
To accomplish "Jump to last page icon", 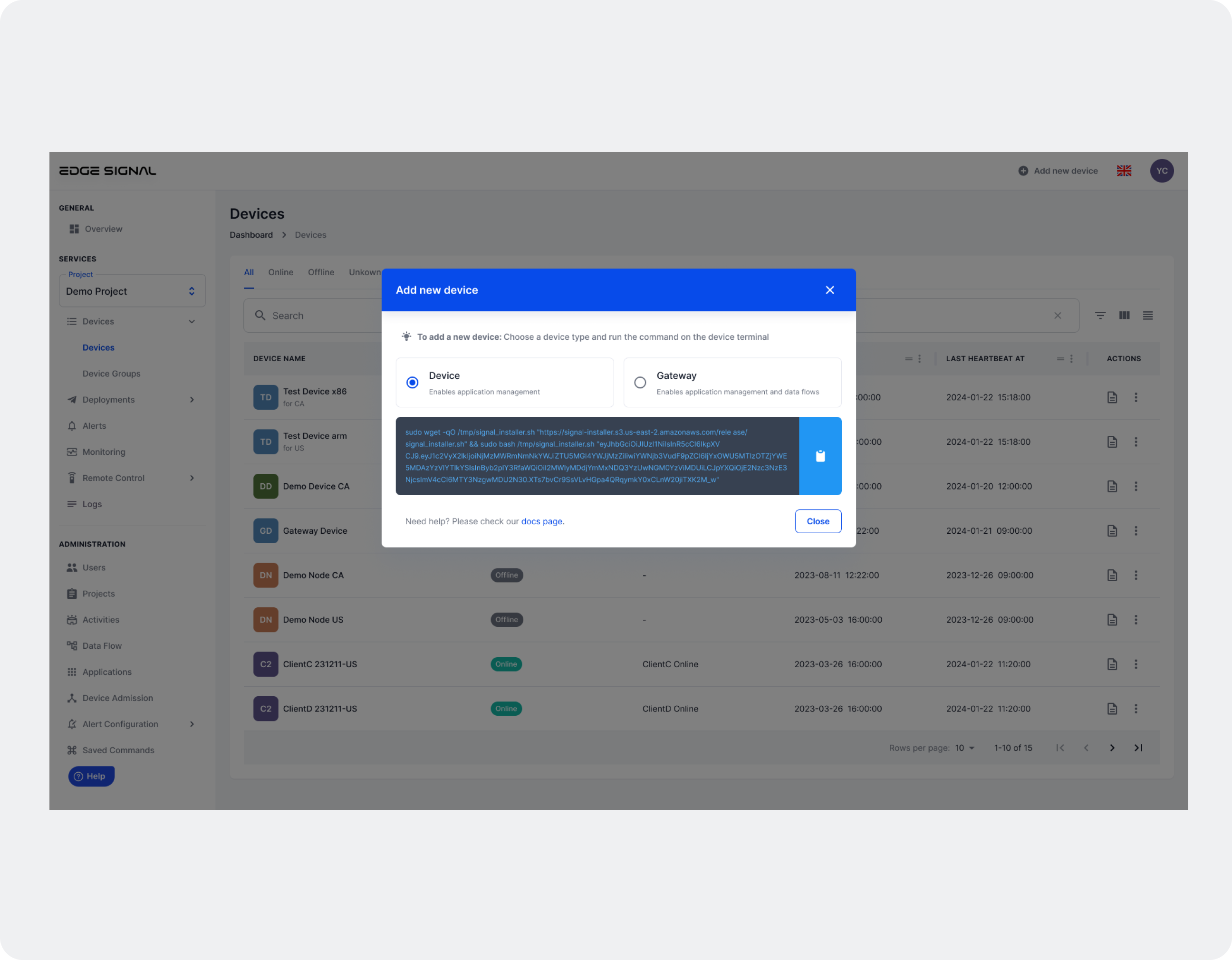I will tap(1138, 748).
